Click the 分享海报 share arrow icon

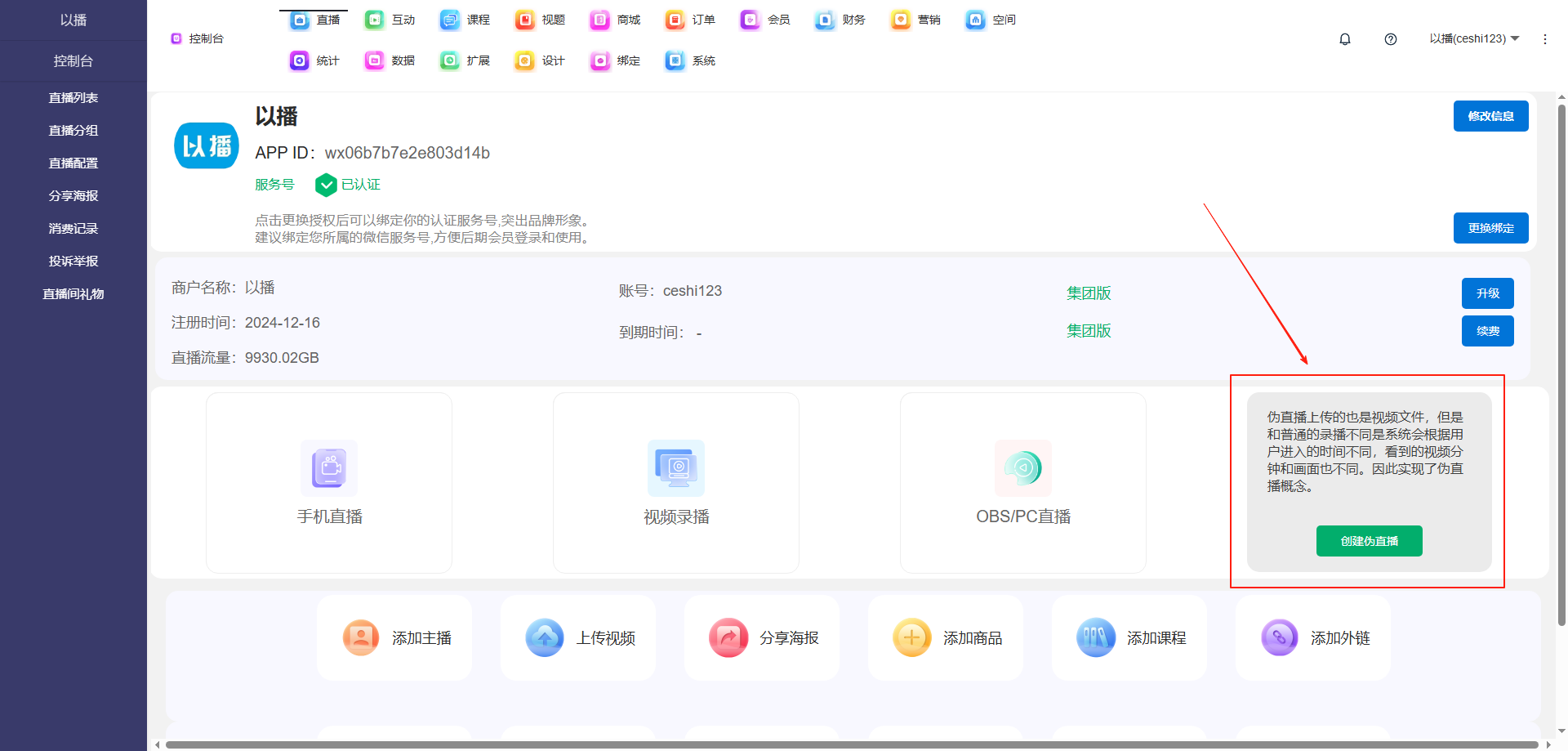[728, 637]
